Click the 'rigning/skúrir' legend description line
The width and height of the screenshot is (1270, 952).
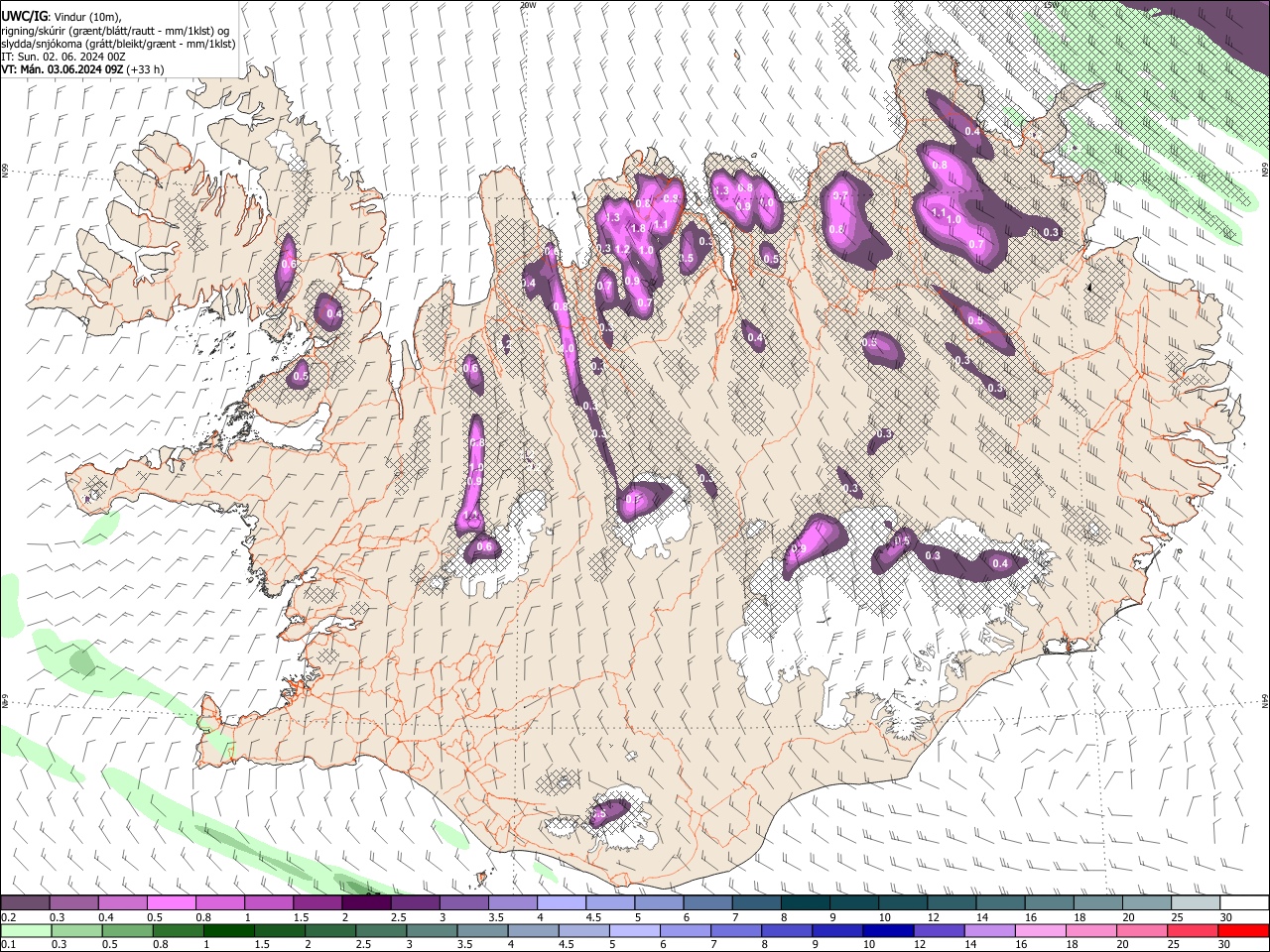115,31
